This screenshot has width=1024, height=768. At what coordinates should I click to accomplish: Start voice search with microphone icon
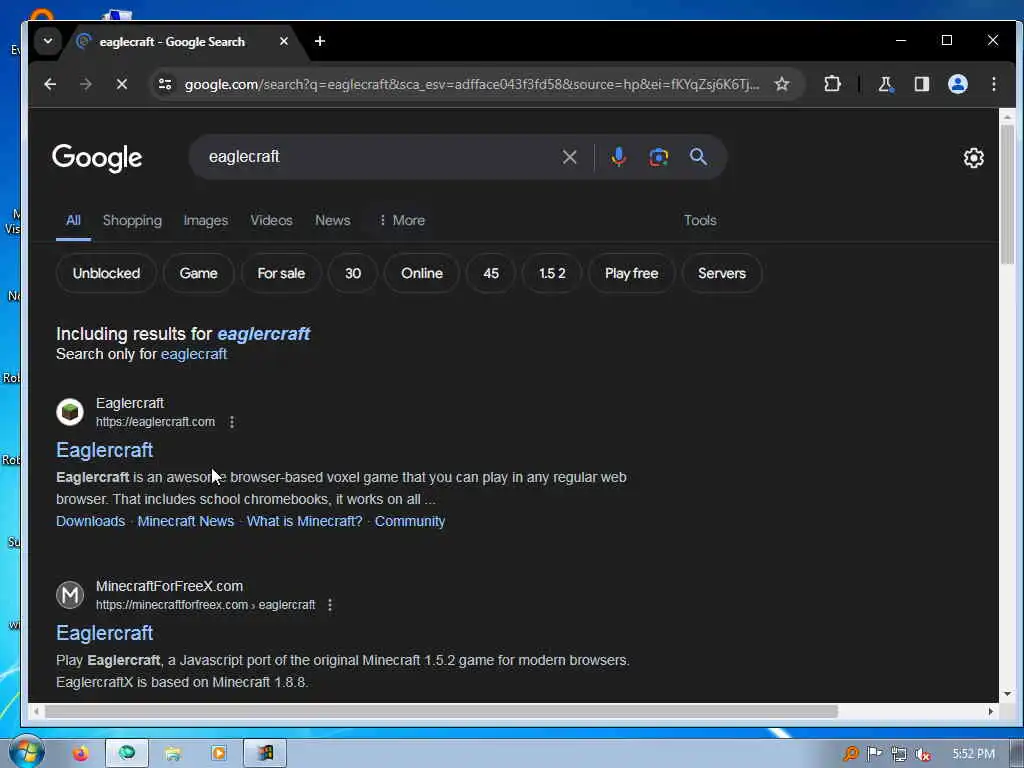pyautogui.click(x=618, y=157)
